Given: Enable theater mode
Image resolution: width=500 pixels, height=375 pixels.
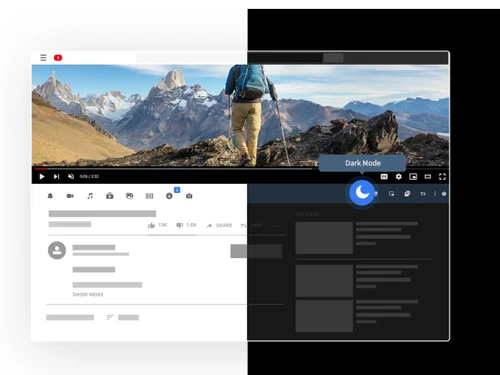Looking at the screenshot, I should (428, 177).
